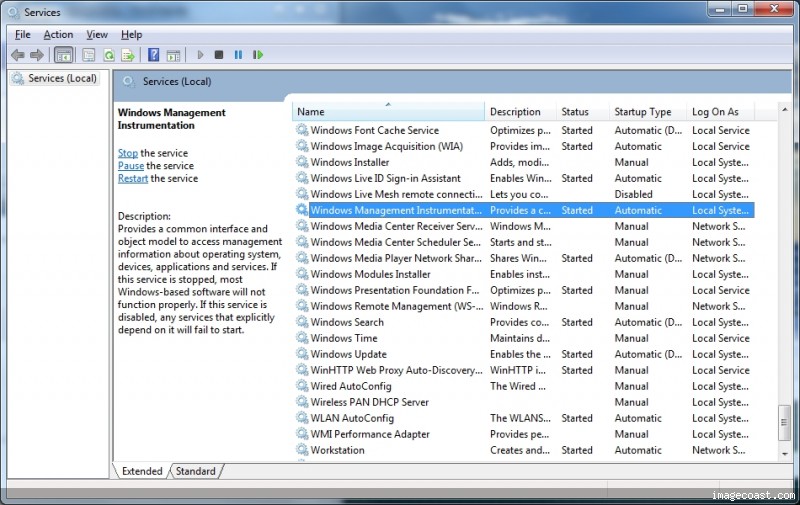The image size is (800, 505).
Task: Sort by Startup Type column header
Action: click(x=648, y=111)
